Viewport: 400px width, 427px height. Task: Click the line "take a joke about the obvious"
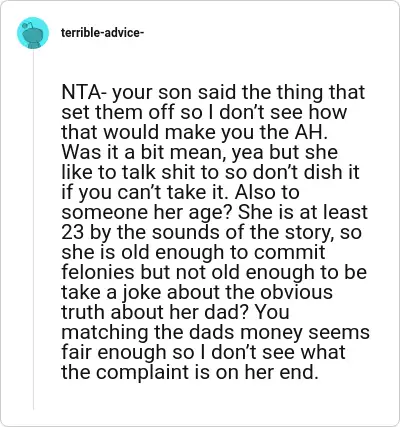click(x=197, y=292)
